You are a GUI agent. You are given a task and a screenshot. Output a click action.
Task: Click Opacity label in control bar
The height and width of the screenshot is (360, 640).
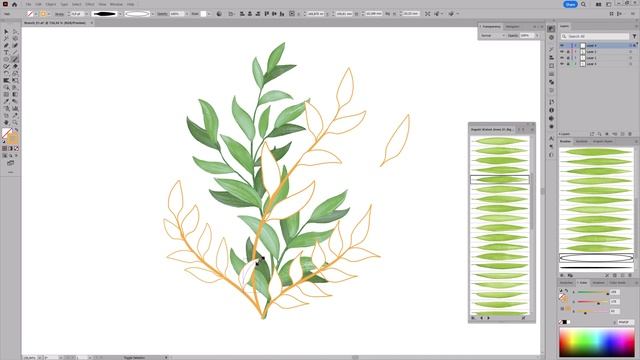pyautogui.click(x=162, y=14)
